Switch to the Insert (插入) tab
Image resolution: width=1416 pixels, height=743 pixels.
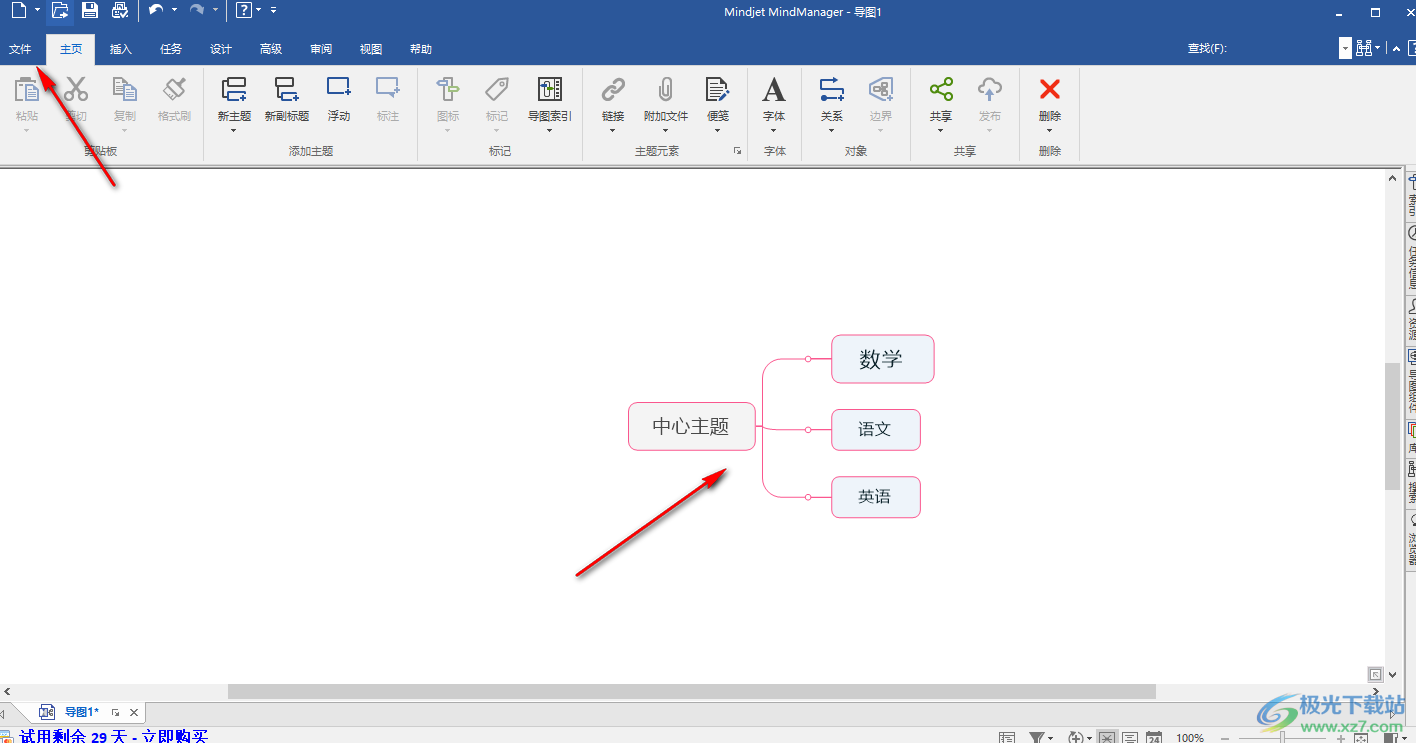point(121,49)
